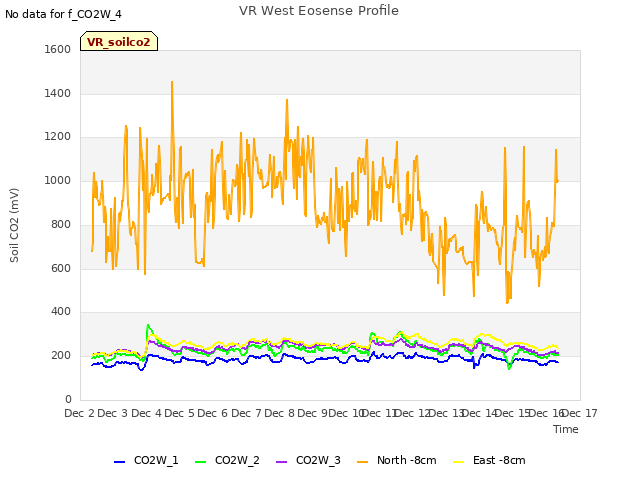Click the Dec 3 x-axis tick label

click(x=113, y=413)
